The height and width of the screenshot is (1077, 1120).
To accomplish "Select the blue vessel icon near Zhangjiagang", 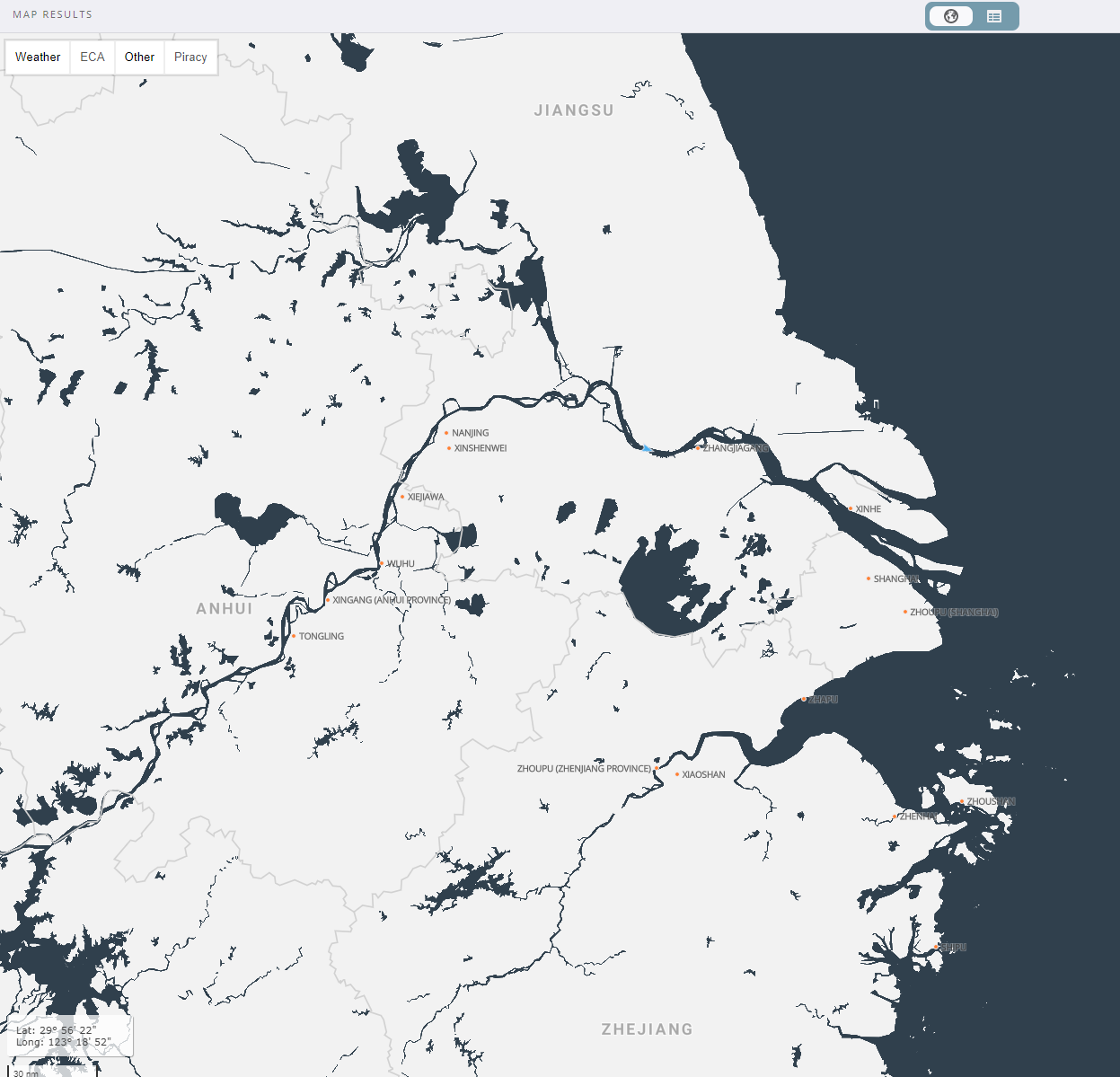I will pyautogui.click(x=647, y=449).
